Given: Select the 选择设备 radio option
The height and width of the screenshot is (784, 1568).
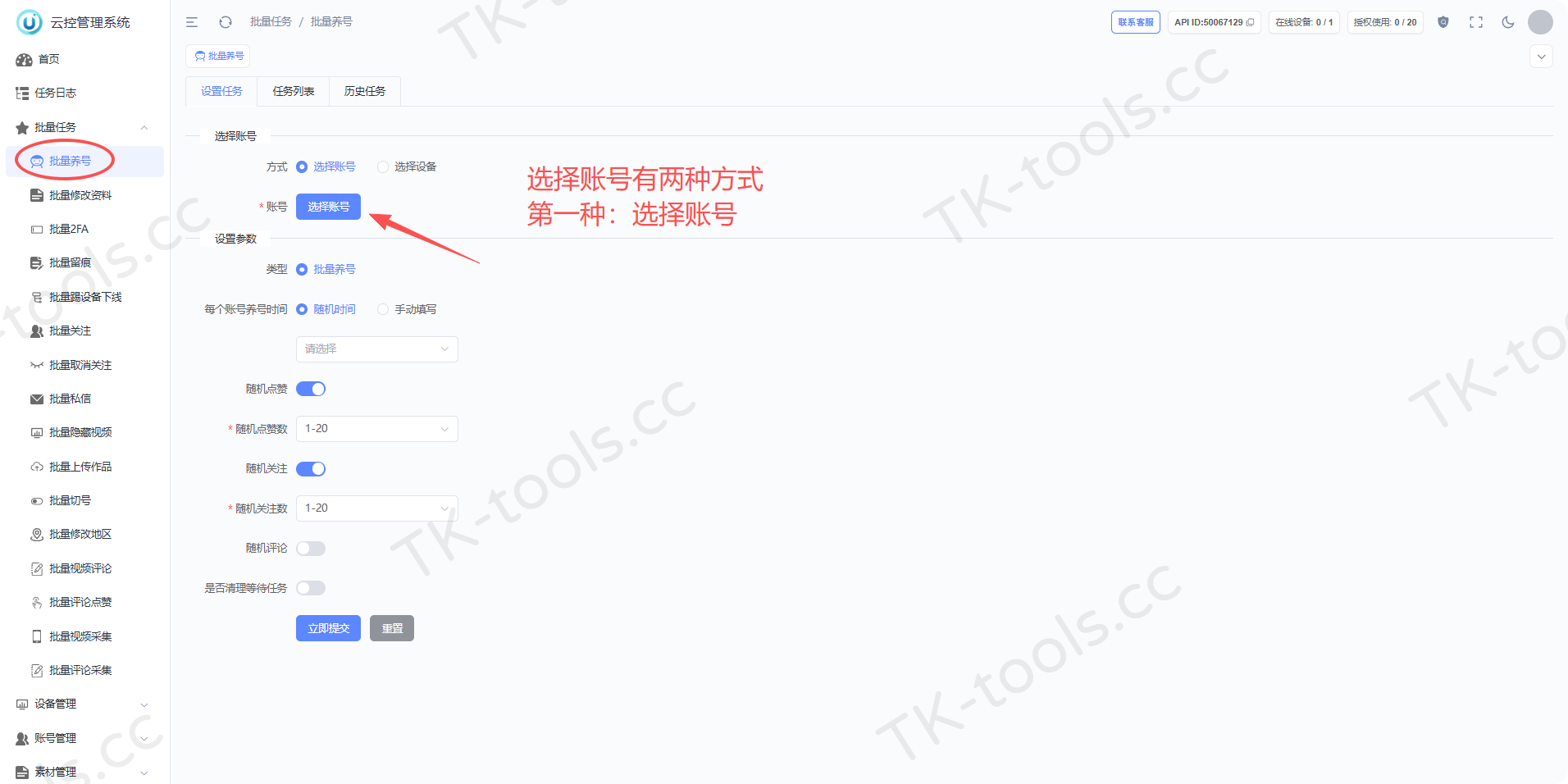Looking at the screenshot, I should [407, 166].
